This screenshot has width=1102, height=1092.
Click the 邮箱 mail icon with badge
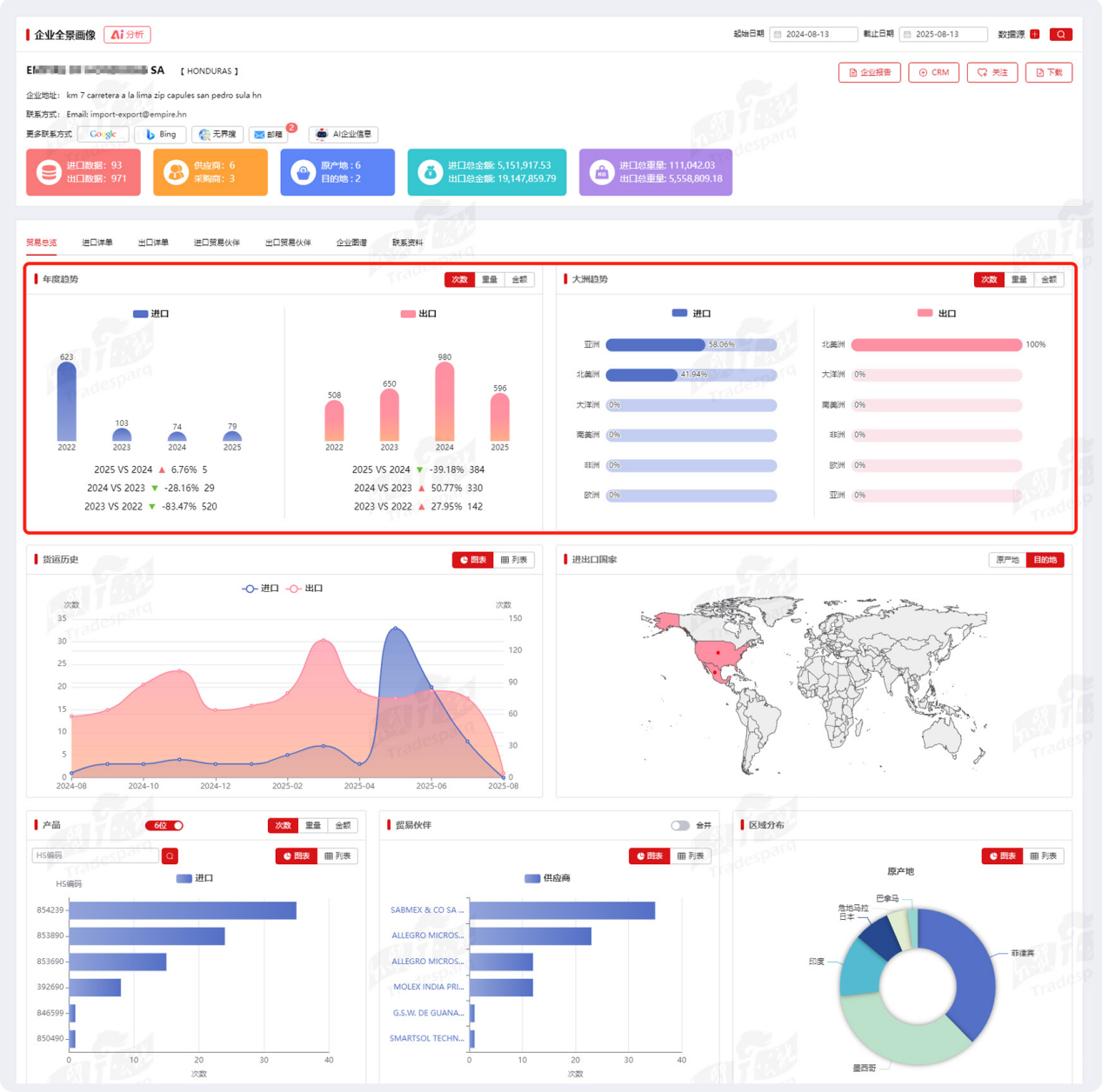(269, 135)
